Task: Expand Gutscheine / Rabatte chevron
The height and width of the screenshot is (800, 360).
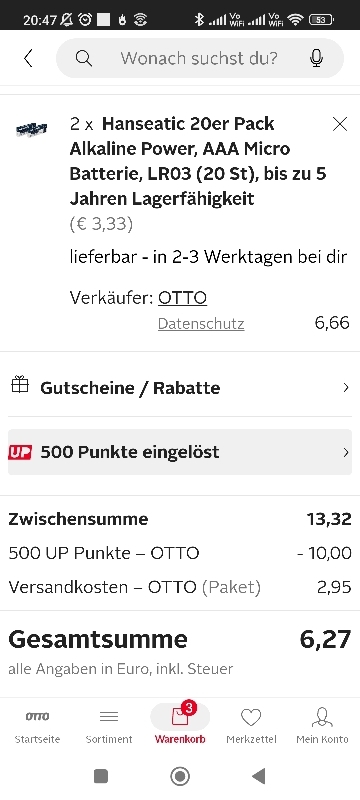Action: point(346,388)
